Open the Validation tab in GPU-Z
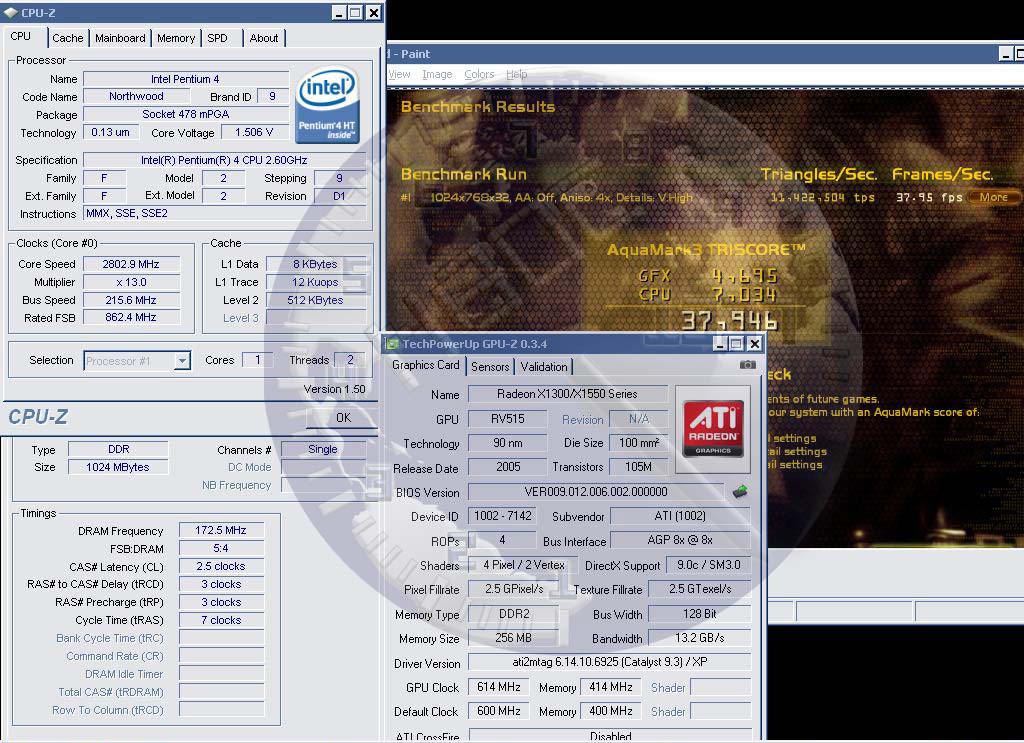Screen dimensions: 1024x743 point(544,366)
